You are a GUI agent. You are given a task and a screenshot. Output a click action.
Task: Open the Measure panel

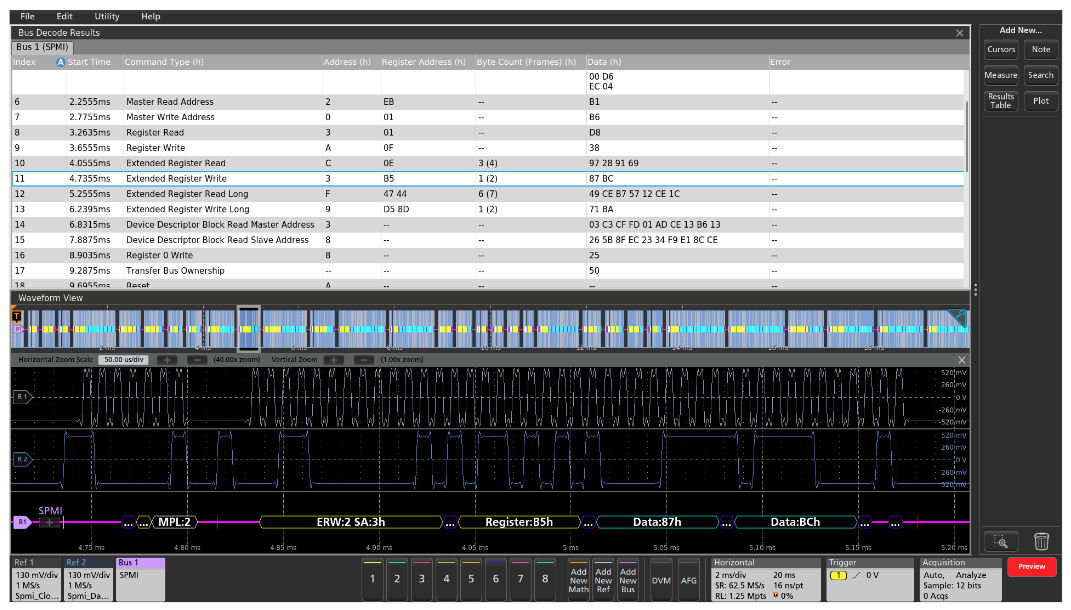1000,74
